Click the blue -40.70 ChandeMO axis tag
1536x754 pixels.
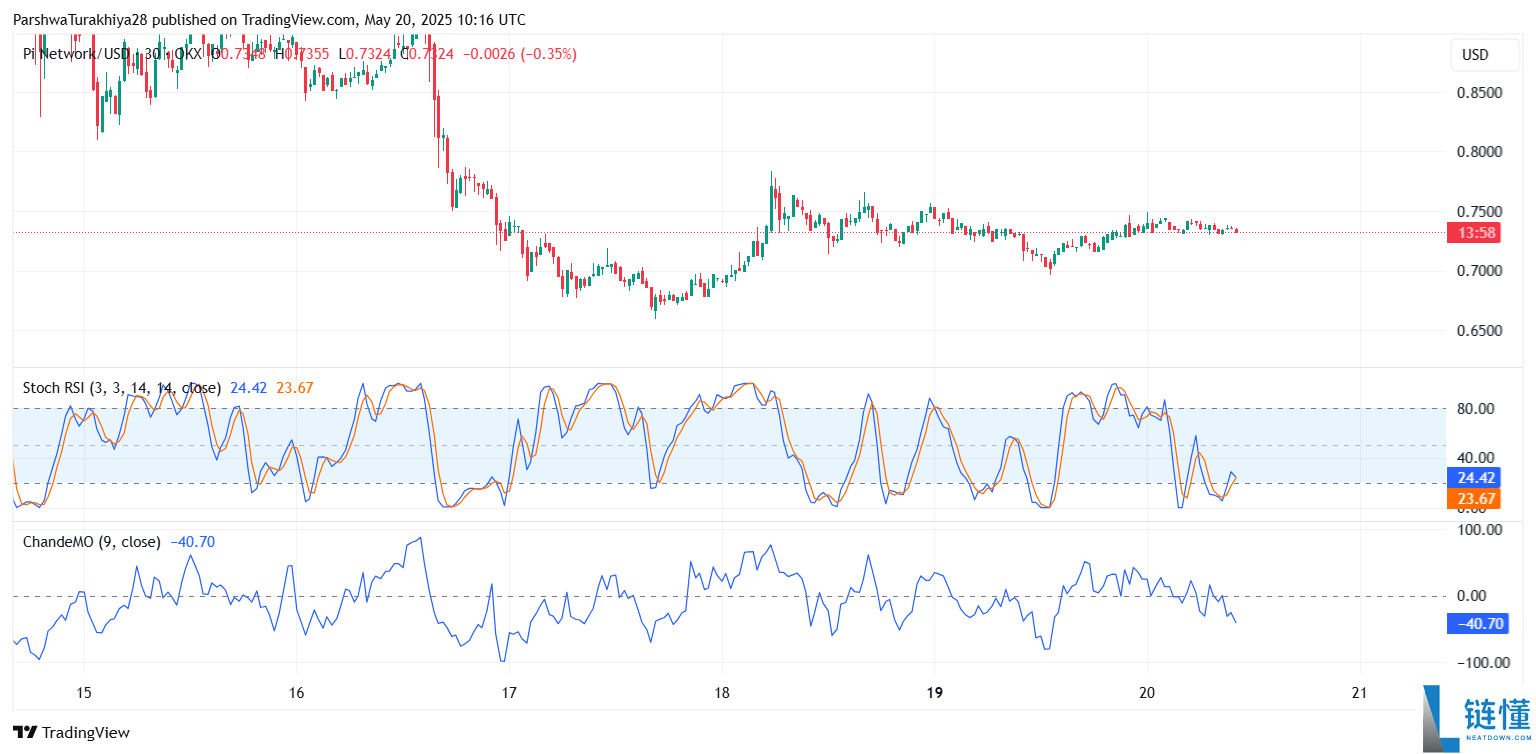[1474, 624]
